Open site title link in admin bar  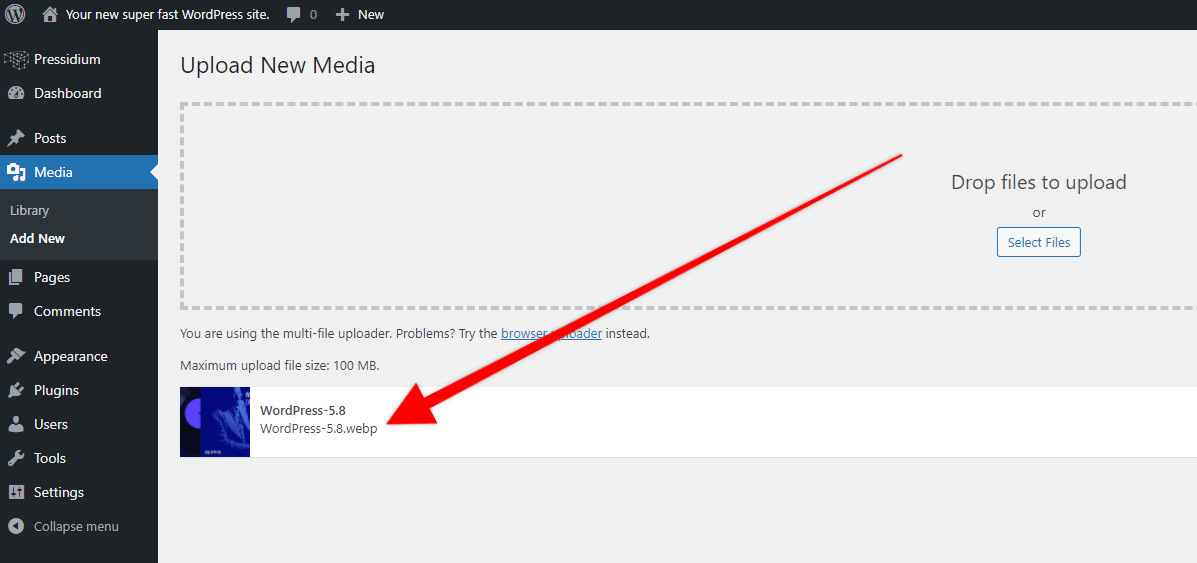tap(167, 15)
